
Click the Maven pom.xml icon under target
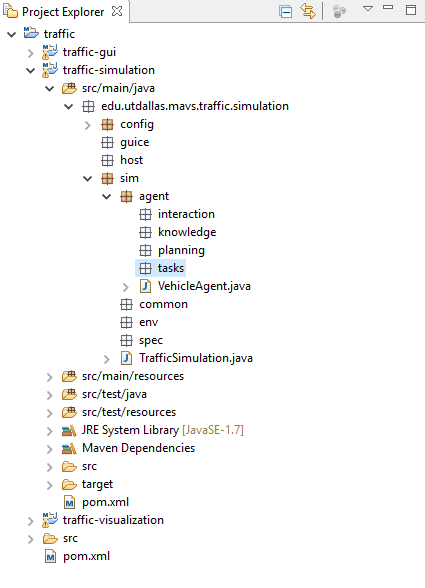click(69, 502)
